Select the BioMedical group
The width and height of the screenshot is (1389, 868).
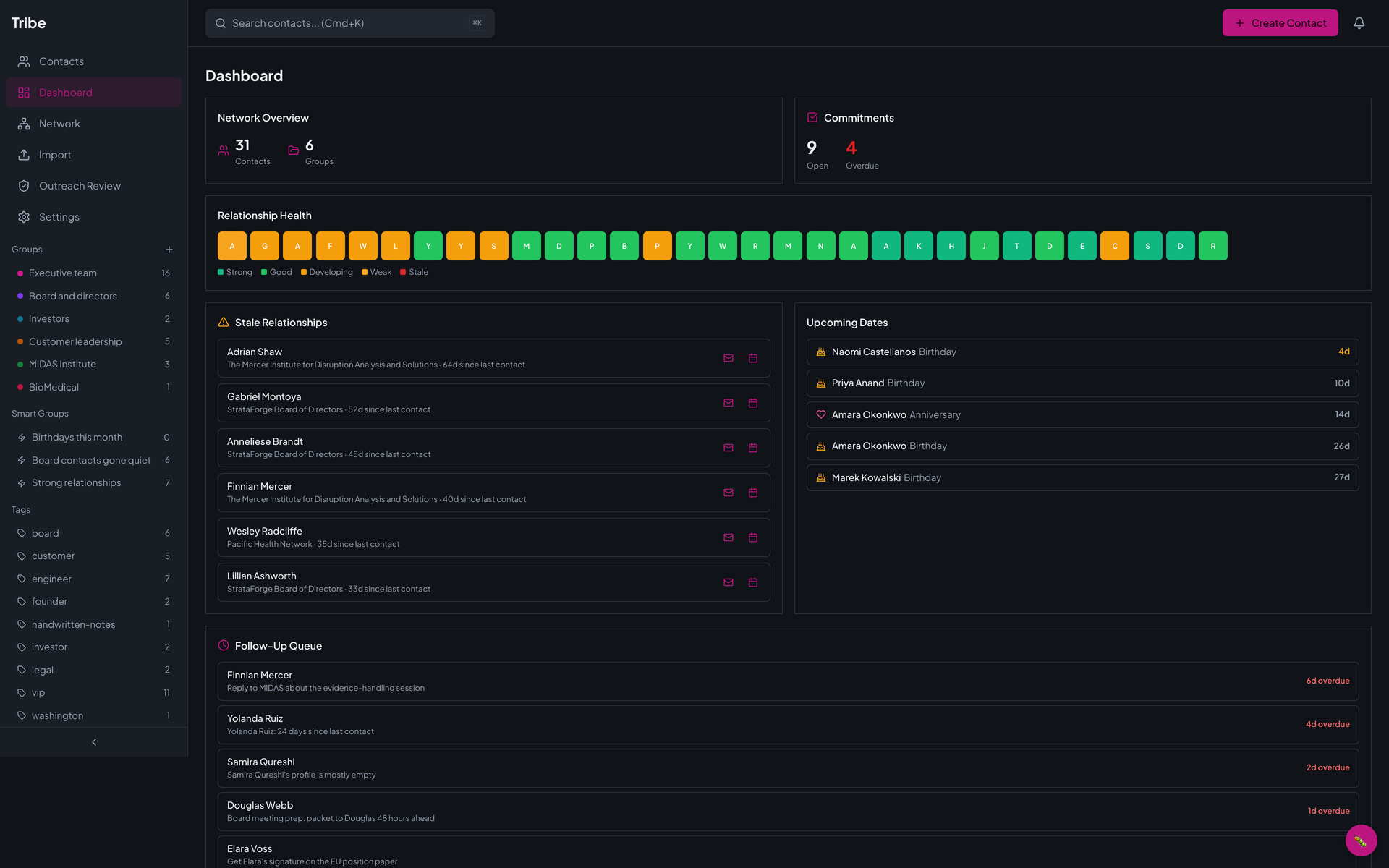(x=93, y=387)
